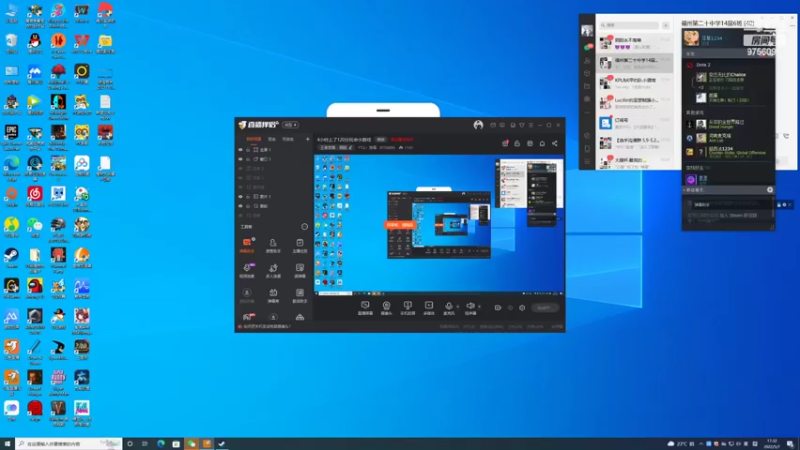Open WeChat chats tab in sidebar

tap(588, 47)
